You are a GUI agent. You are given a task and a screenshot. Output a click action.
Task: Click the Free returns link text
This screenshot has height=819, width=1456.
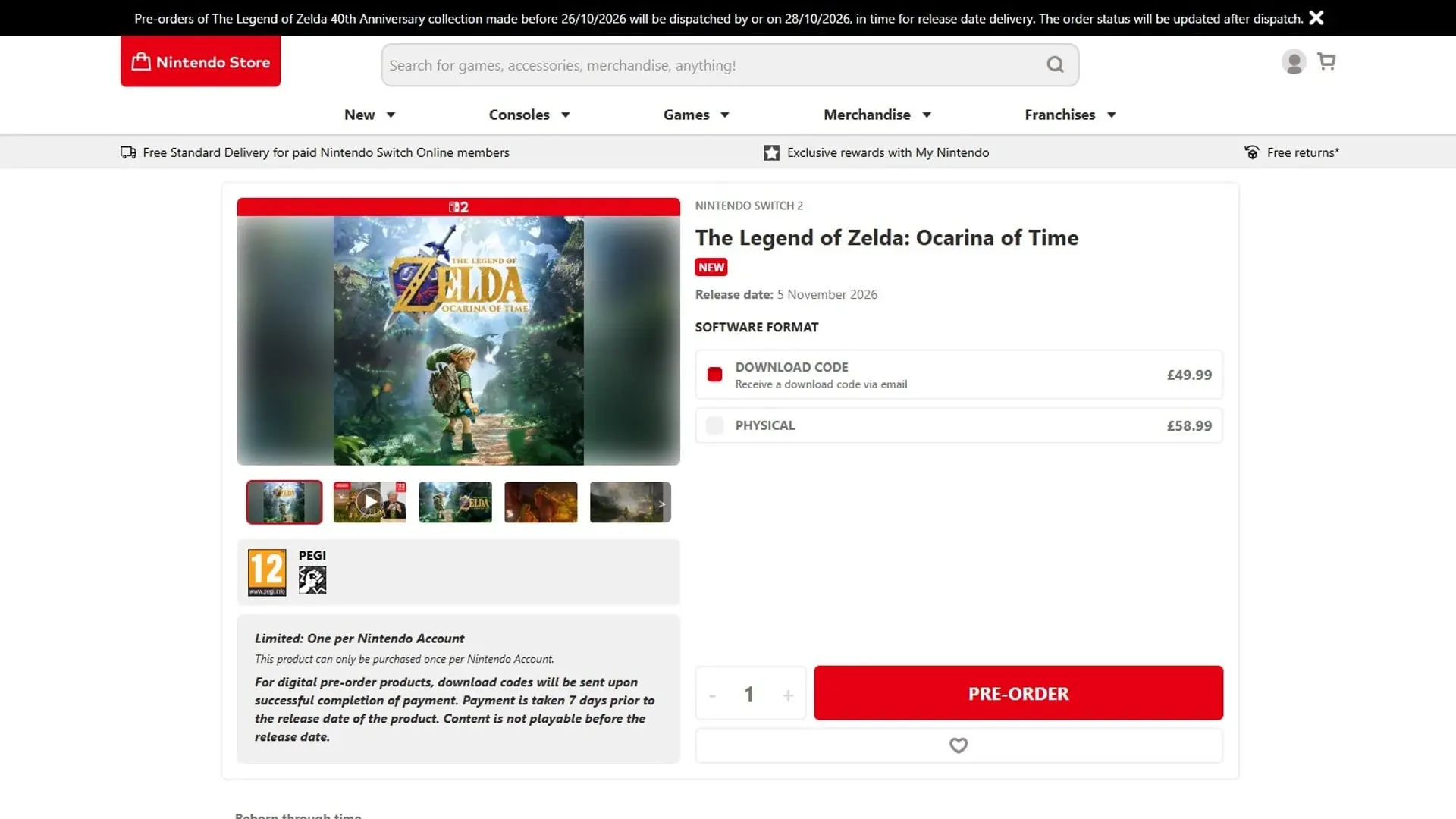[x=1303, y=152]
